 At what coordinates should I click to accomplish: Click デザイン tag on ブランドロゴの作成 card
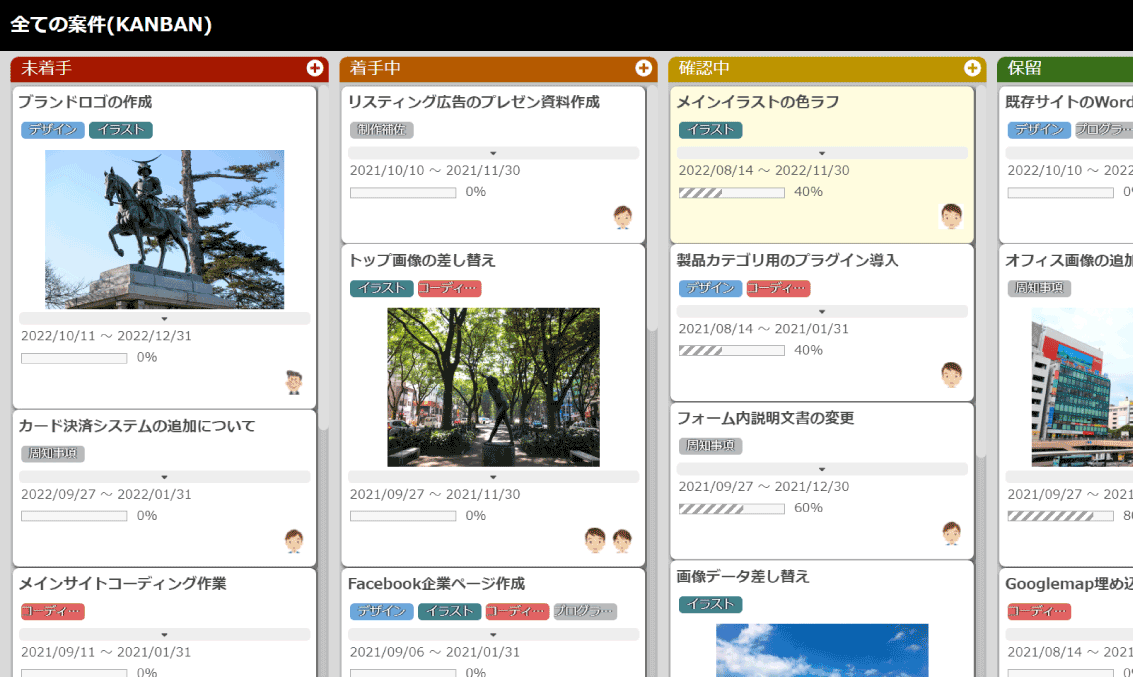click(x=53, y=130)
